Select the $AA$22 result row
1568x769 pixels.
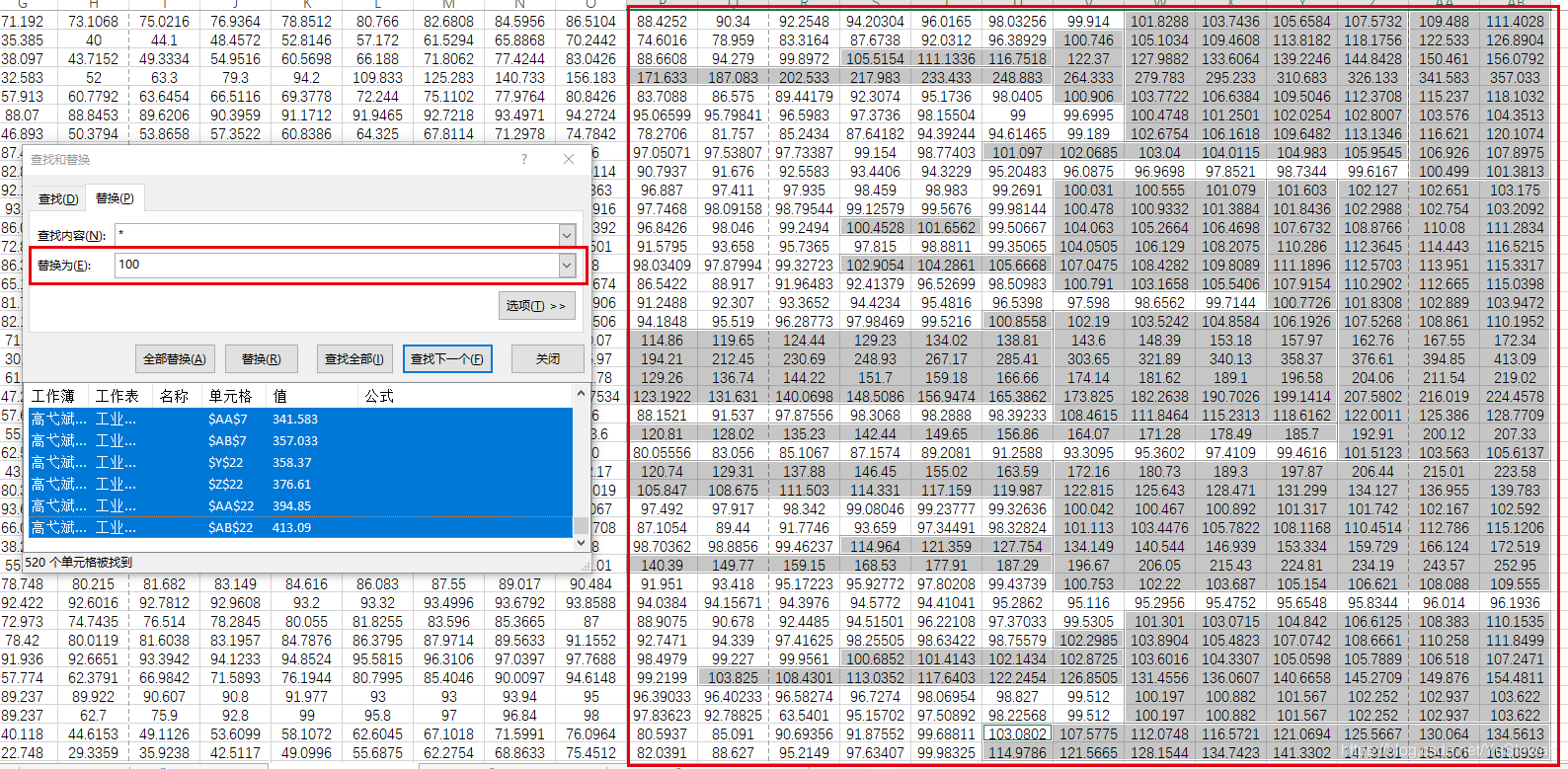[x=301, y=506]
